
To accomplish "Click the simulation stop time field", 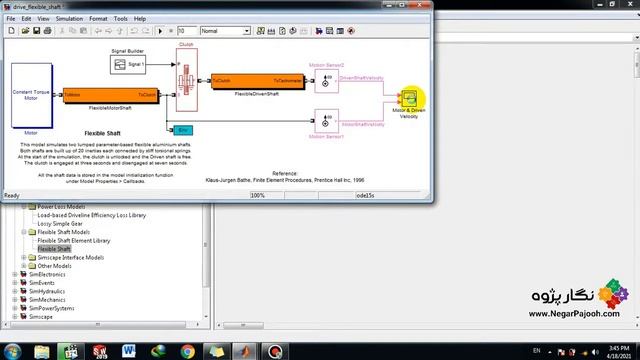I will (187, 31).
